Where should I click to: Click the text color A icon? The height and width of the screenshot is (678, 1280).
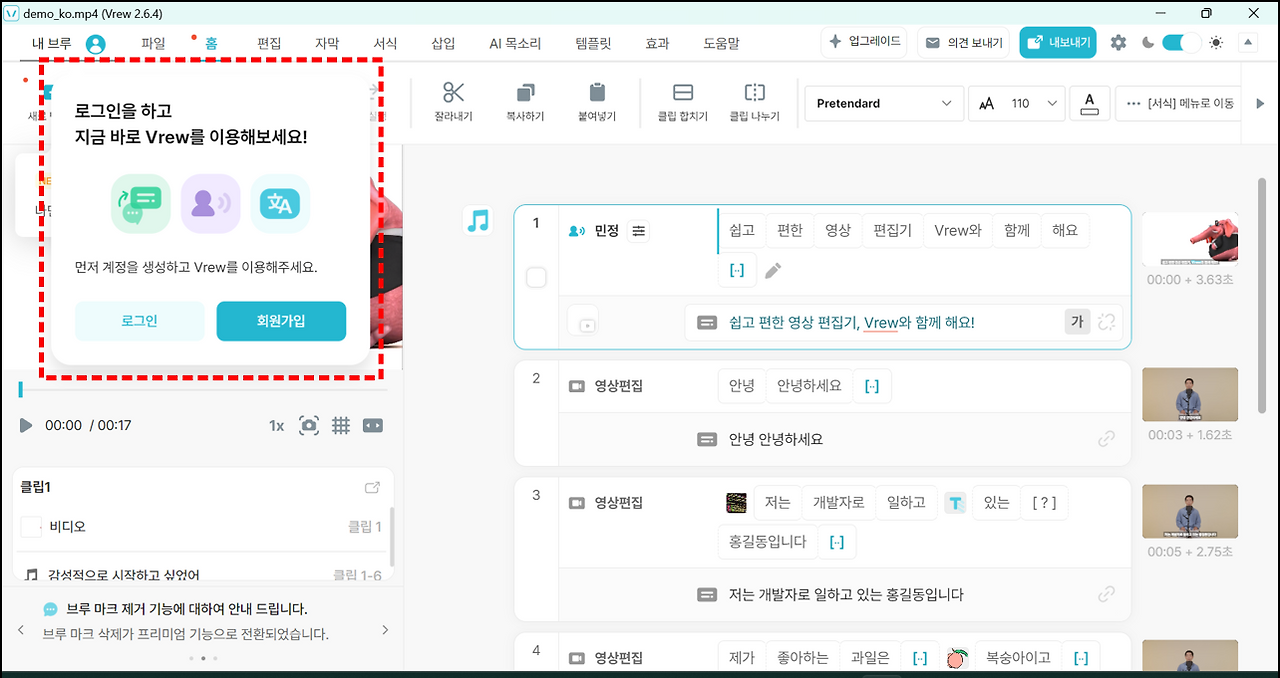pos(1090,103)
